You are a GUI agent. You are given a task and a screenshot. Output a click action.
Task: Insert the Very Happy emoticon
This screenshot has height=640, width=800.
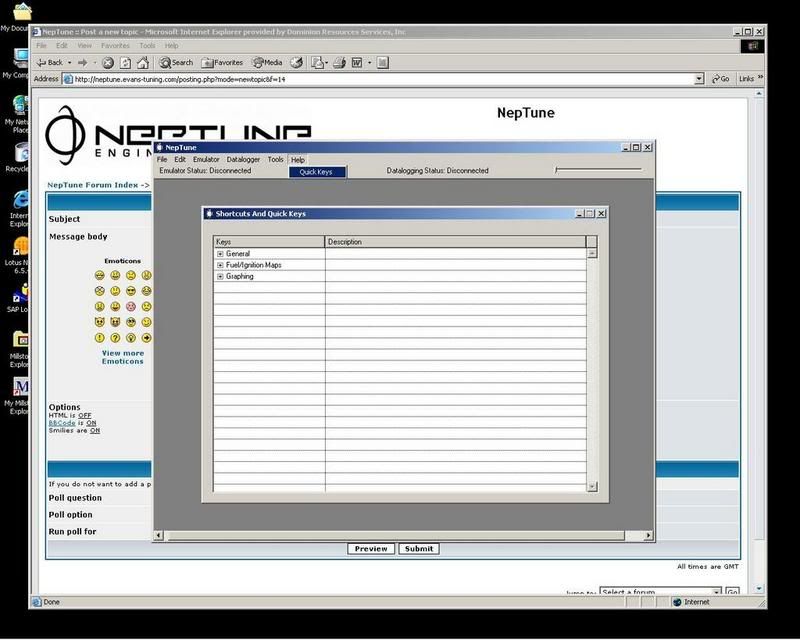(99, 276)
